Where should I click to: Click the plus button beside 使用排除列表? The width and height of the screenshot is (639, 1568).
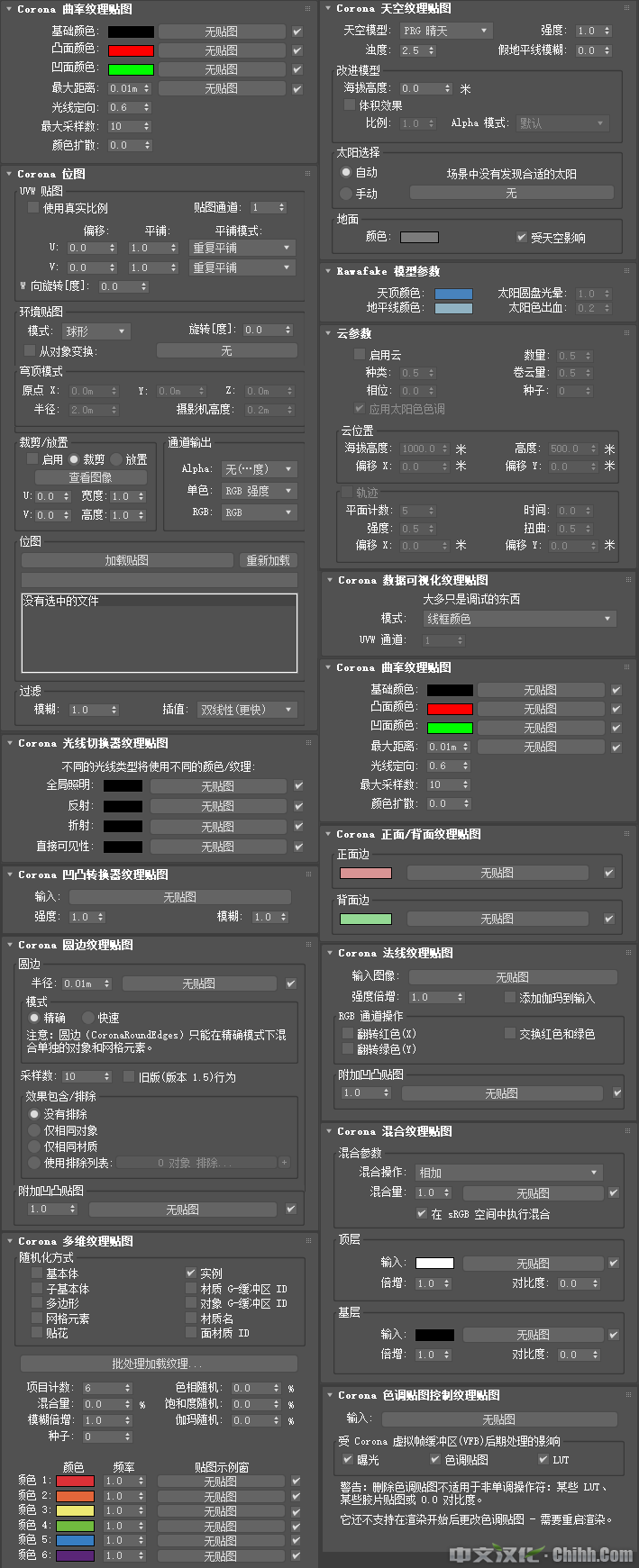285,1163
